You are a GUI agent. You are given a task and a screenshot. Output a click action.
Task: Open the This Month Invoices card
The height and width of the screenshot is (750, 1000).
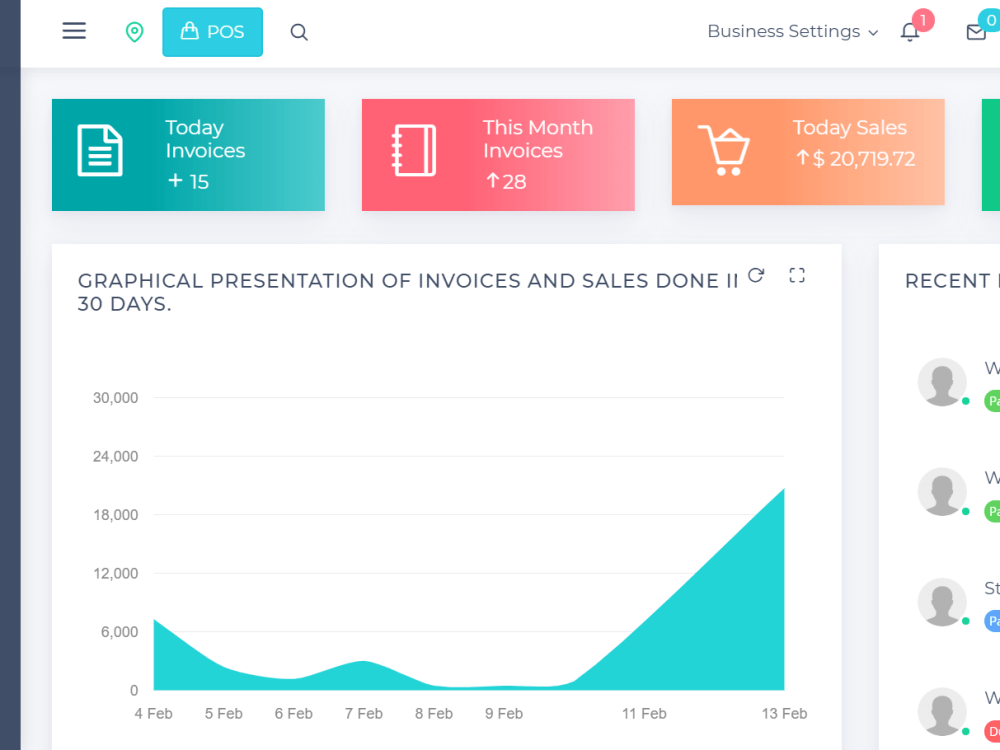(498, 155)
